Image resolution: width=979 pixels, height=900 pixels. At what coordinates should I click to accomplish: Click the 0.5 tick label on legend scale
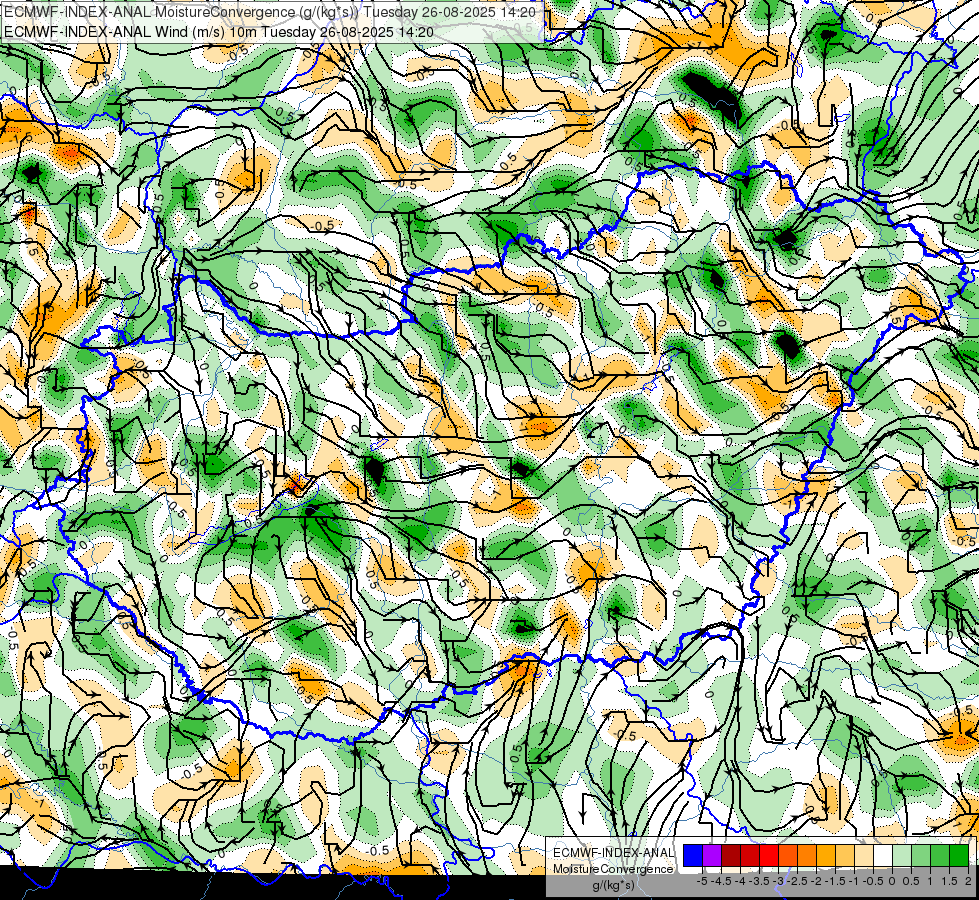(x=911, y=881)
